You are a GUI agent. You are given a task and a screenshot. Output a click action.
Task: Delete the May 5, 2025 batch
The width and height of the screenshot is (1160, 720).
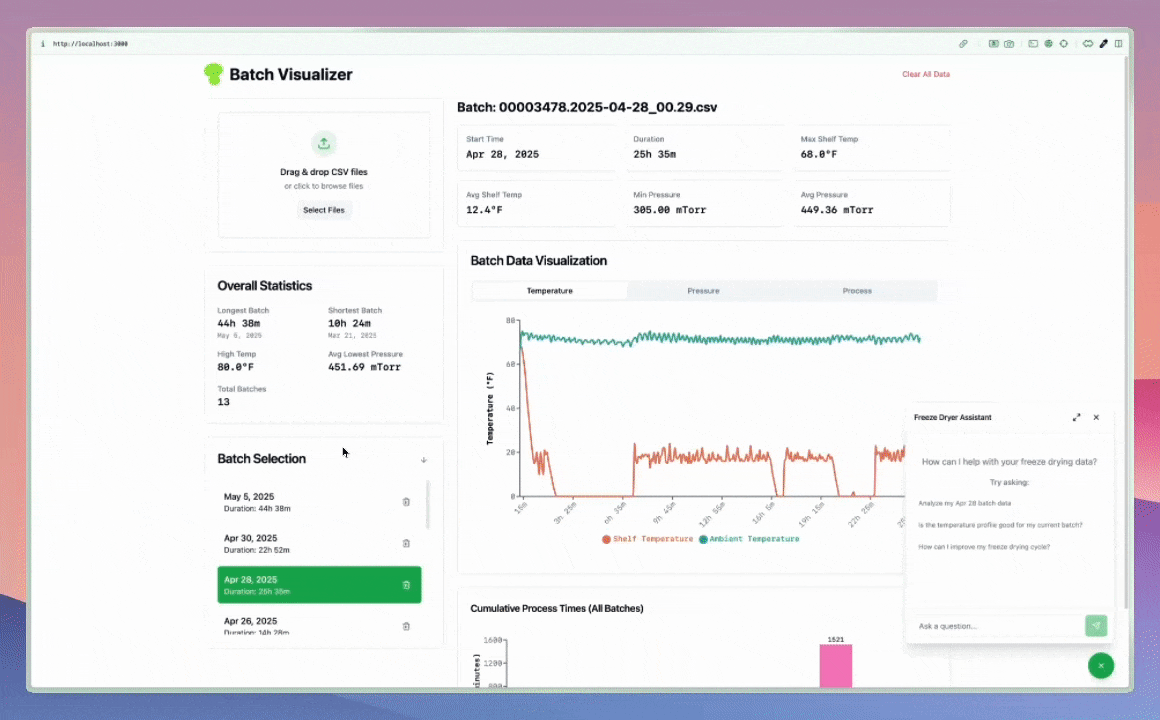click(406, 502)
